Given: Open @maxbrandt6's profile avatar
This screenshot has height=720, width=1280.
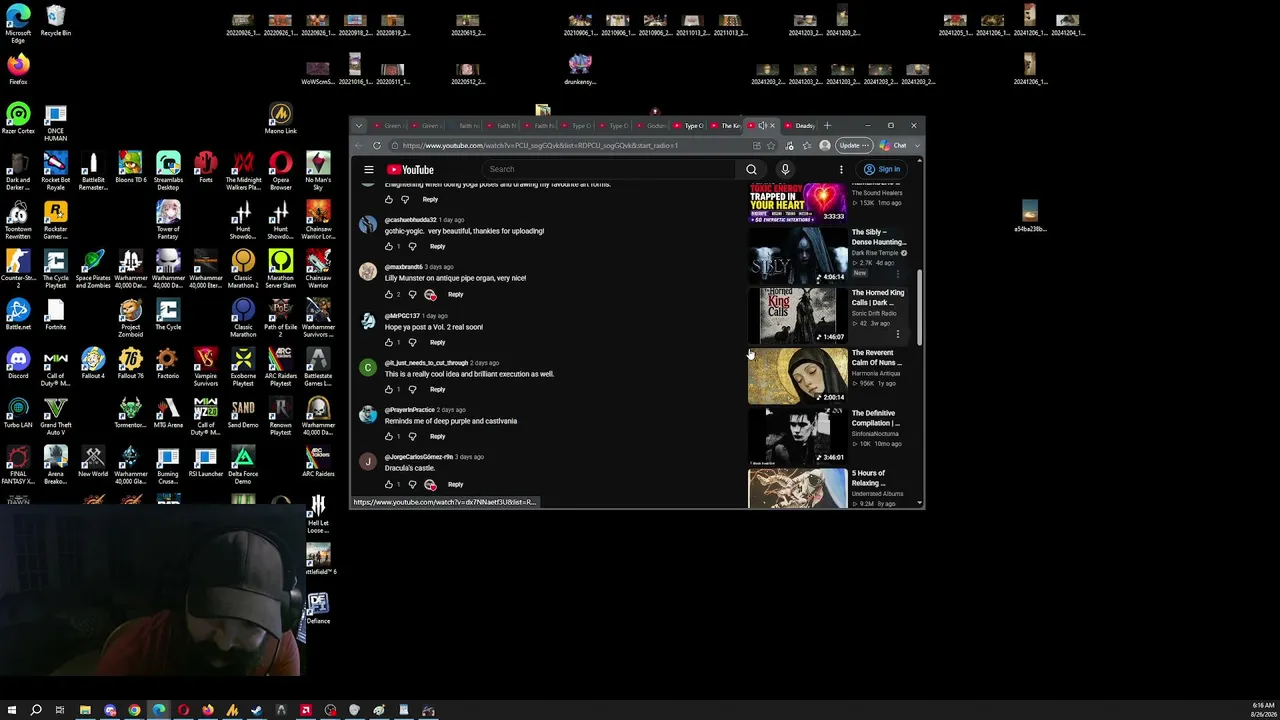Looking at the screenshot, I should tap(368, 272).
